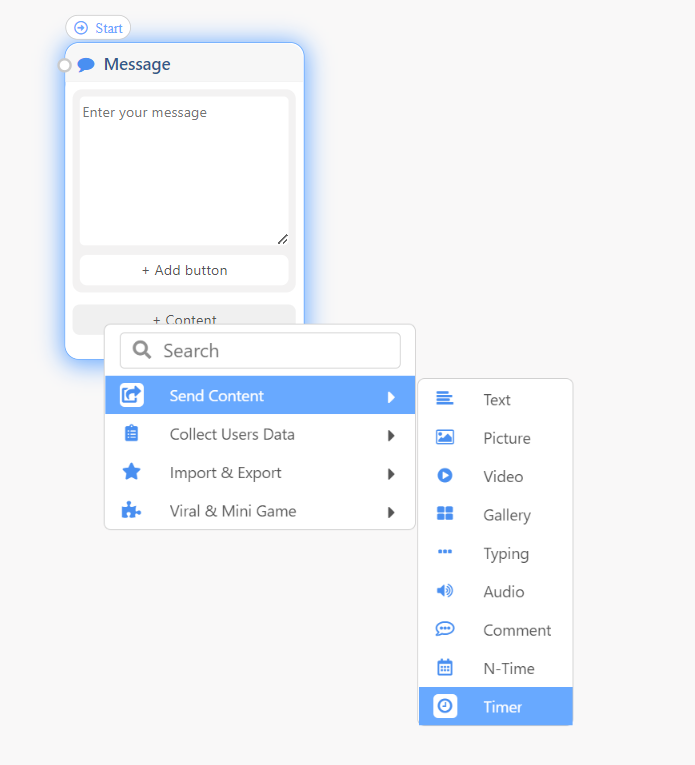Click the Start arrow circle icon

(81, 28)
